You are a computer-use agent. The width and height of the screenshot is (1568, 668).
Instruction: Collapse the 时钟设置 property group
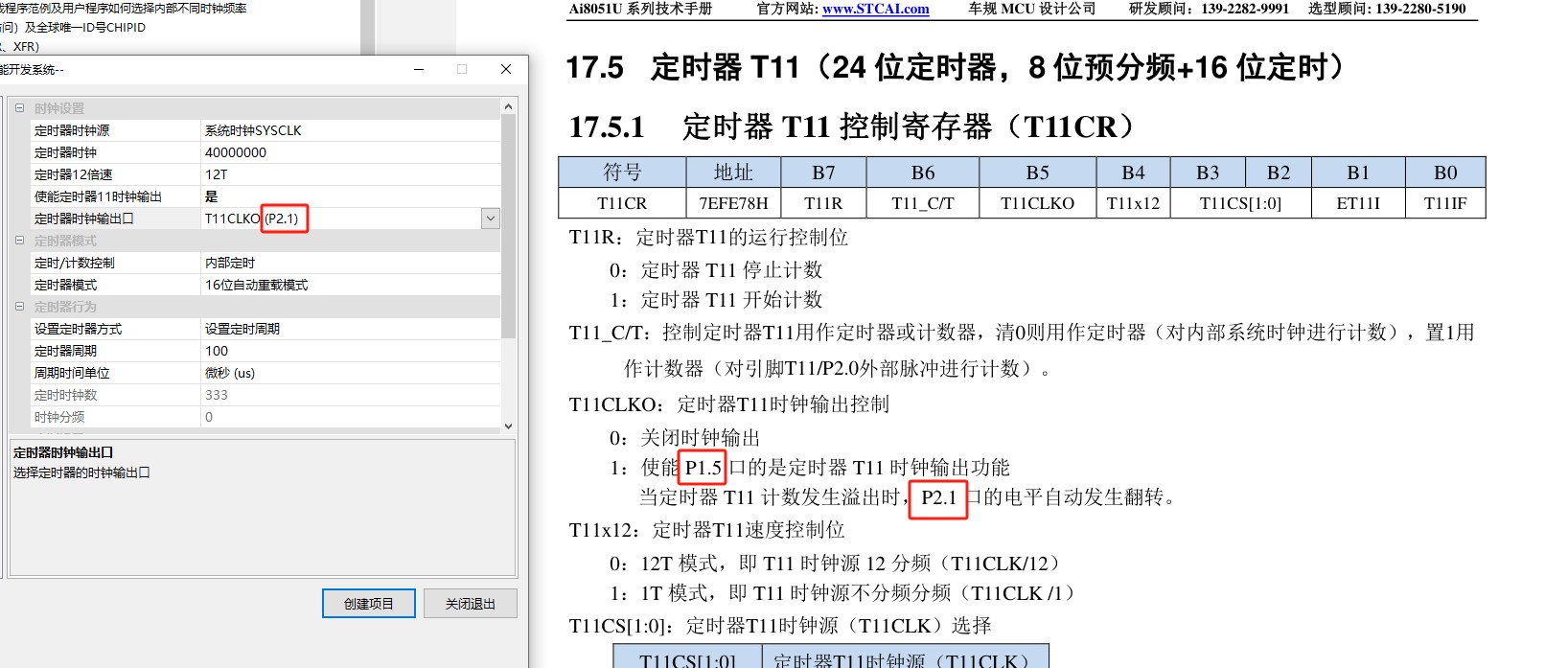coord(19,108)
